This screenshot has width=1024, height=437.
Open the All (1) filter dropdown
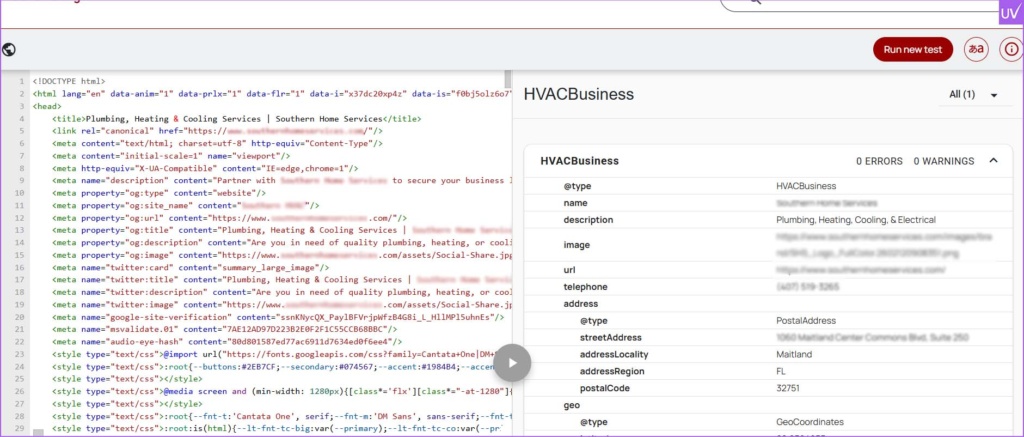point(973,95)
